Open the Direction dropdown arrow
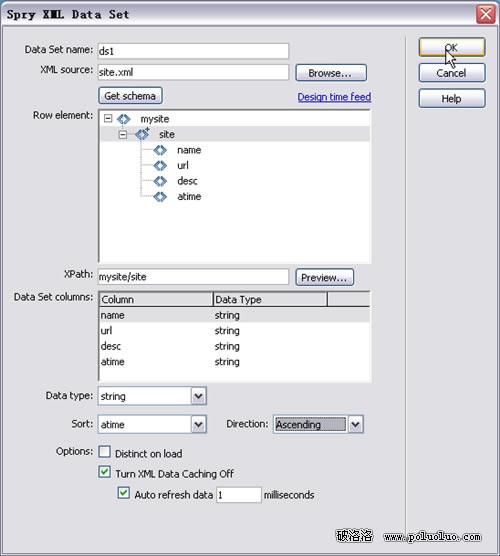This screenshot has height=556, width=500. click(355, 424)
